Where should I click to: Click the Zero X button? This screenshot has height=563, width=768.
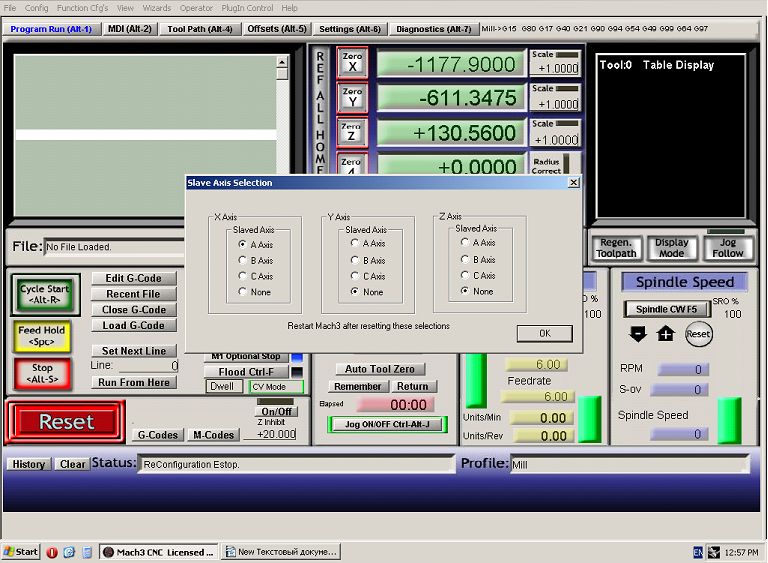[x=352, y=63]
